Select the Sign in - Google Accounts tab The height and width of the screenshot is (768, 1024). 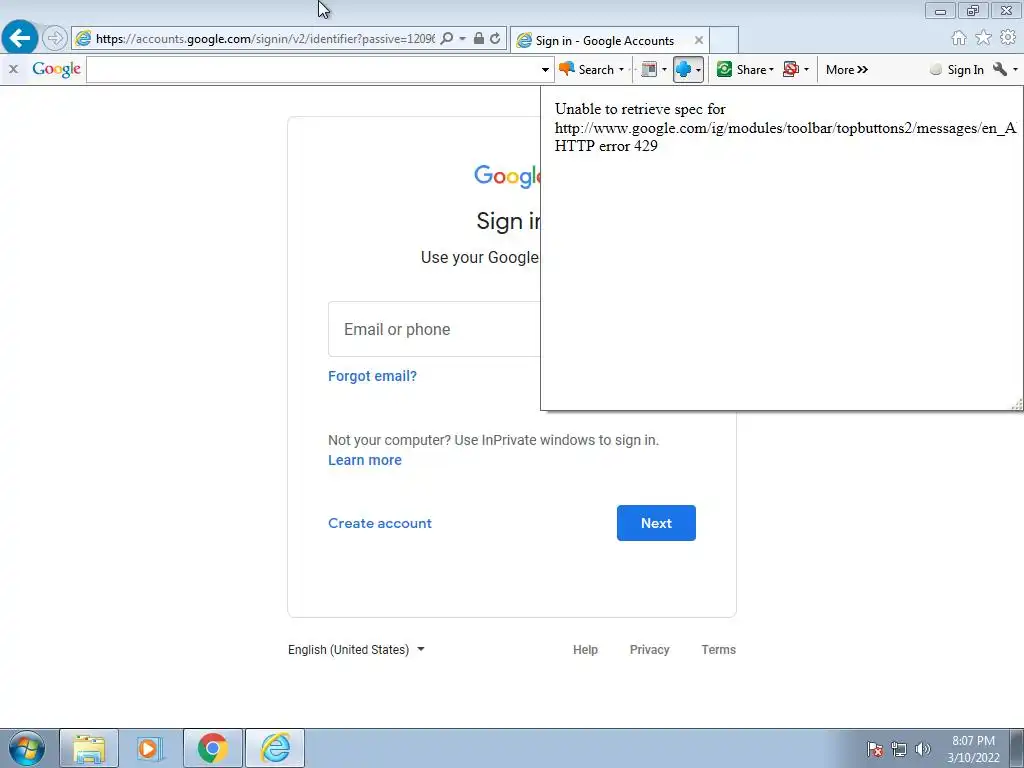pyautogui.click(x=604, y=40)
